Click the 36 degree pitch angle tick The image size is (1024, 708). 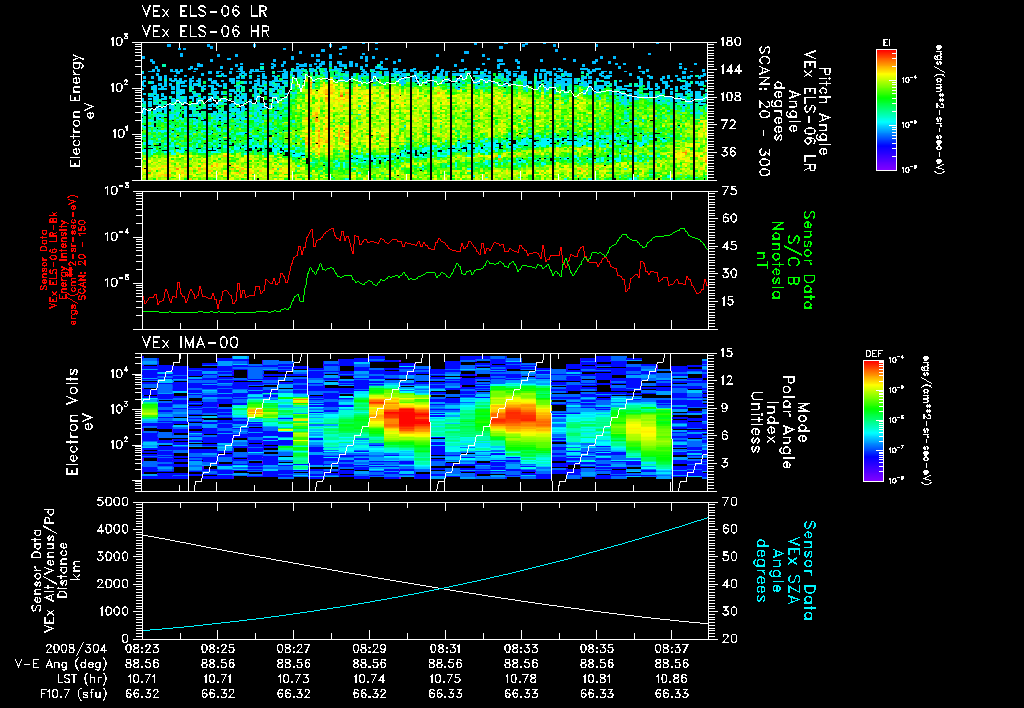pyautogui.click(x=726, y=152)
